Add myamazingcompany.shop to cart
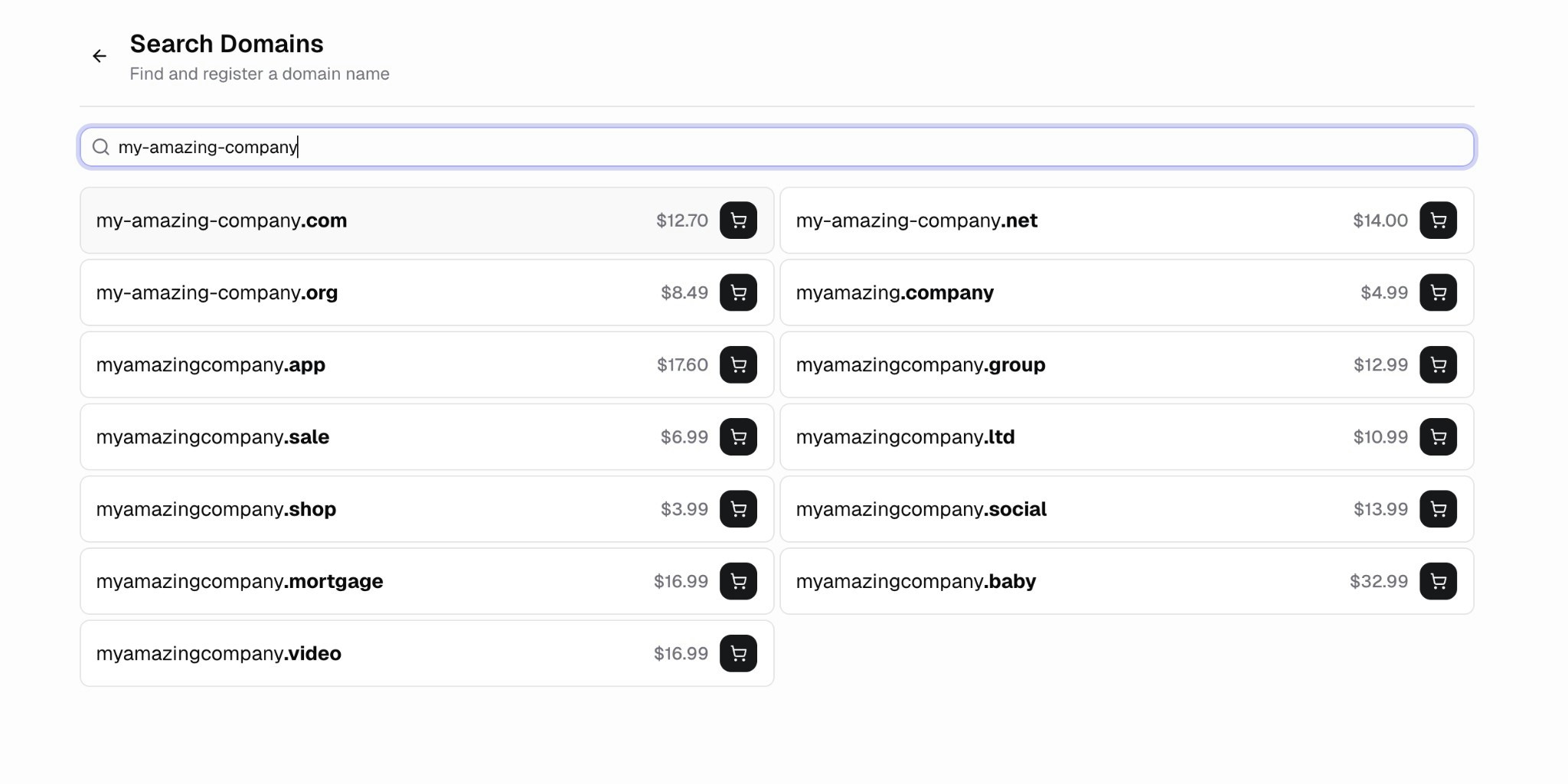Viewport: 1568px width, 784px height. tap(737, 508)
